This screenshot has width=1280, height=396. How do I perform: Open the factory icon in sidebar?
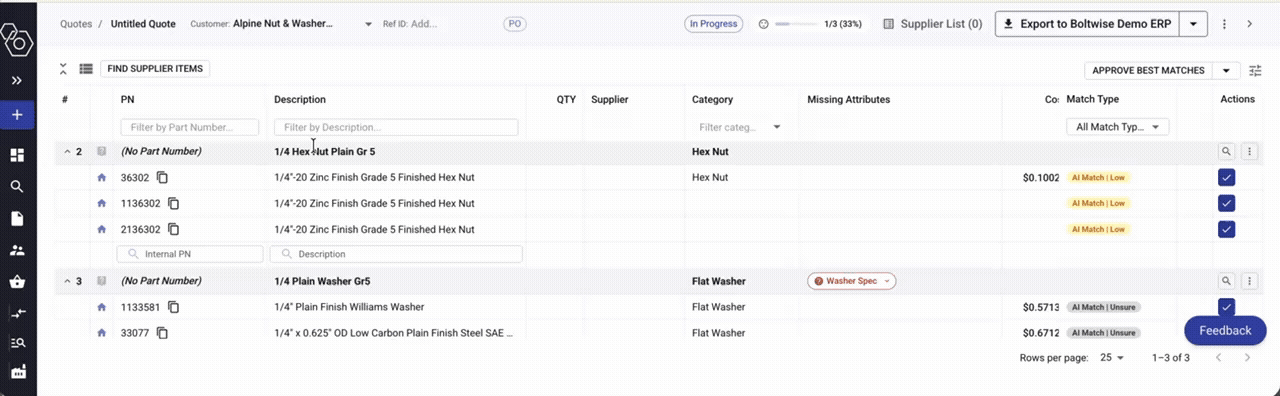(x=17, y=372)
